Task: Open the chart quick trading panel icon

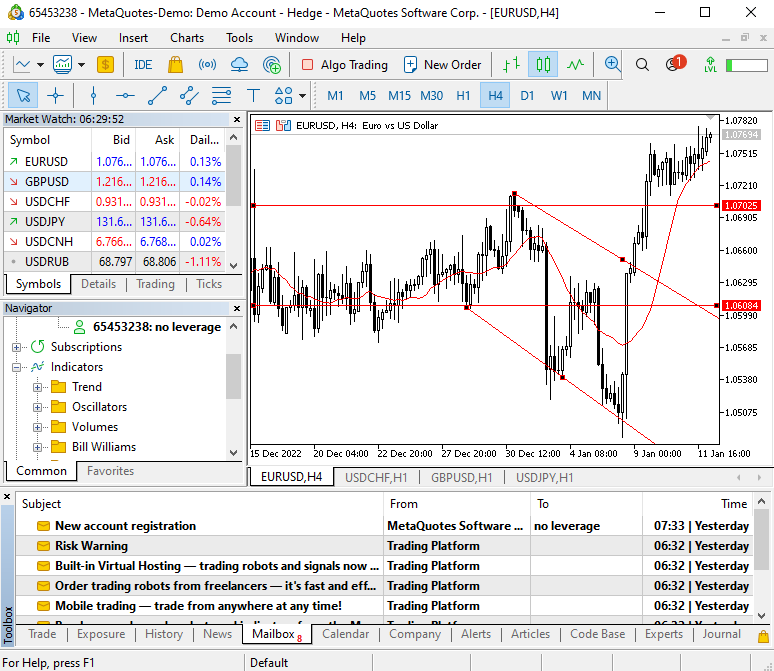Action: (x=262, y=125)
